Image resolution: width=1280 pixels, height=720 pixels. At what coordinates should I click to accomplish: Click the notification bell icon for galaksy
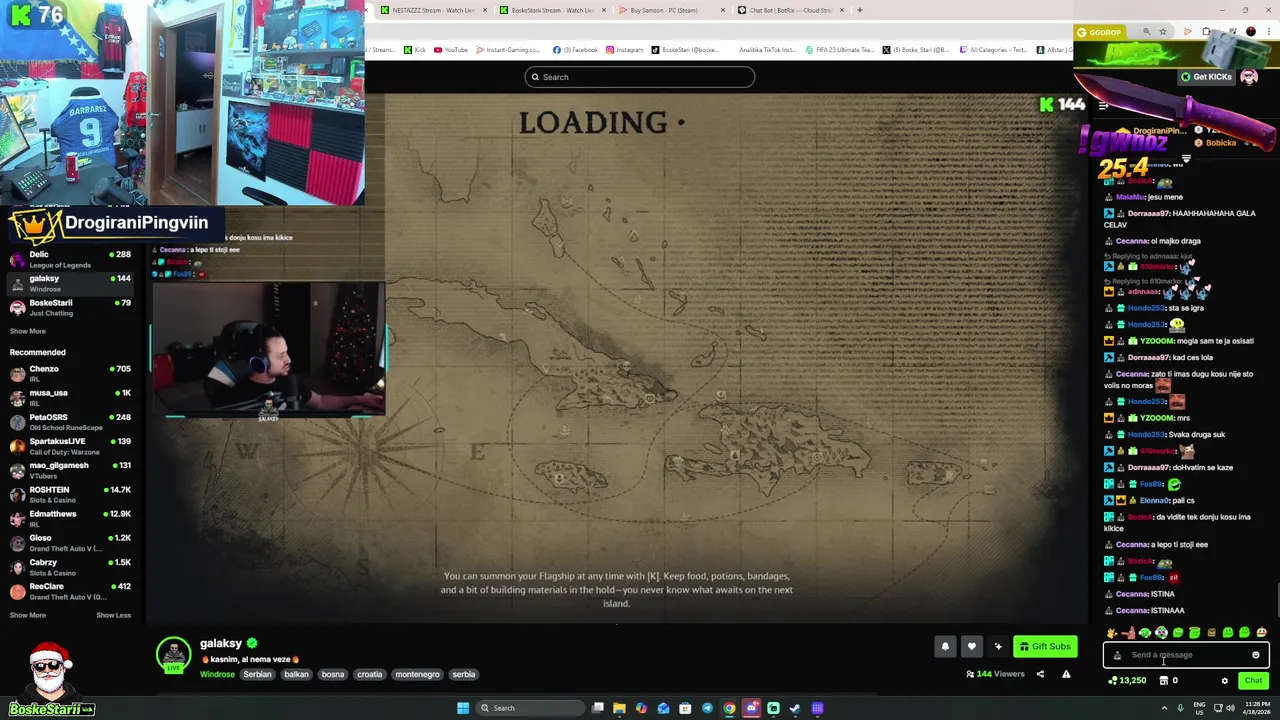click(x=945, y=646)
